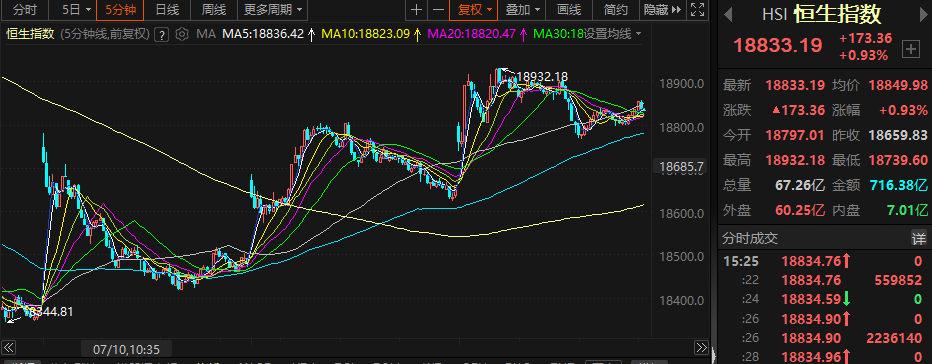932x364 pixels.
Task: Open 叠加 overlay menu
Action: [522, 10]
